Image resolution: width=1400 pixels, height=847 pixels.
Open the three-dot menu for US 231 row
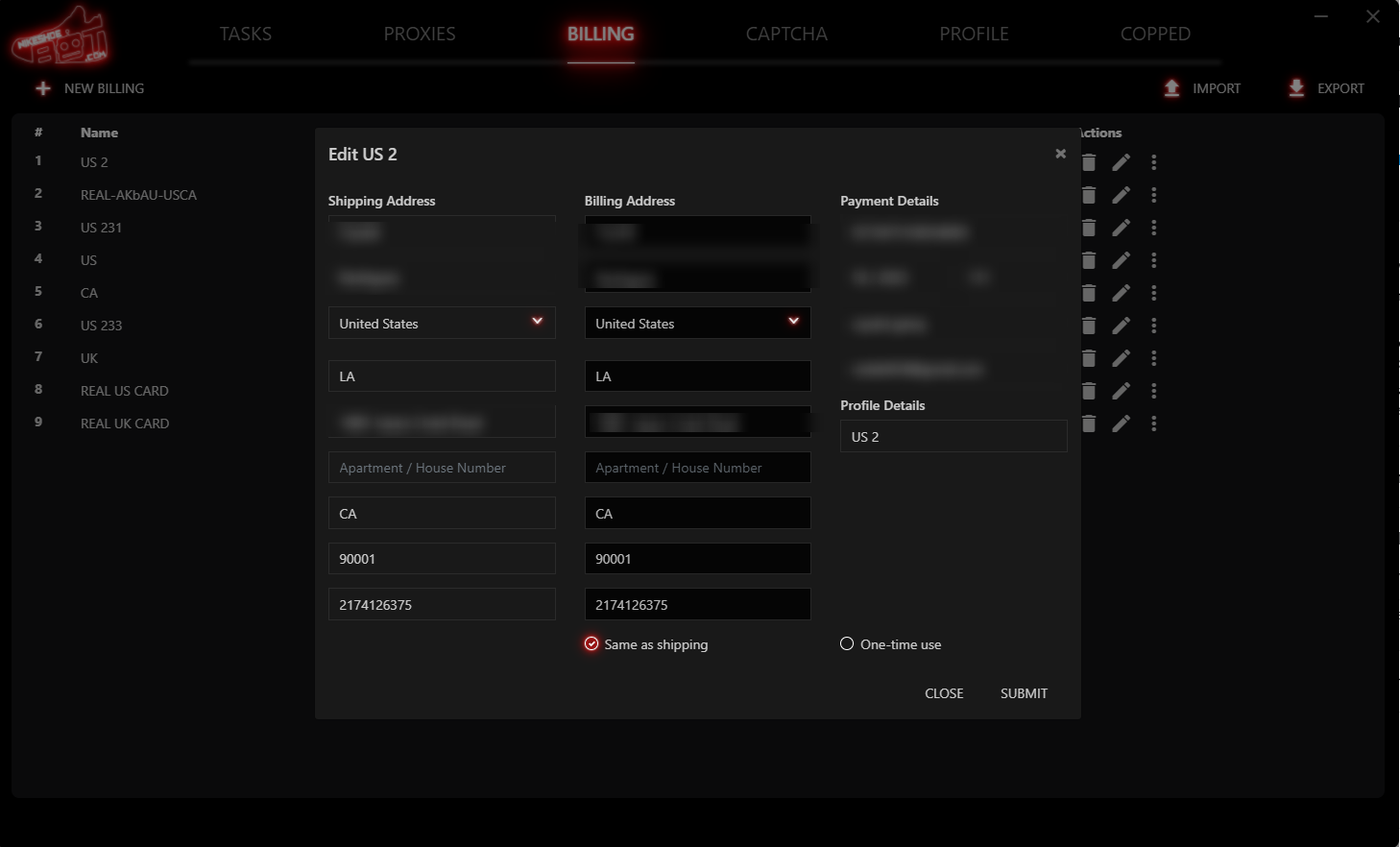(x=1153, y=228)
